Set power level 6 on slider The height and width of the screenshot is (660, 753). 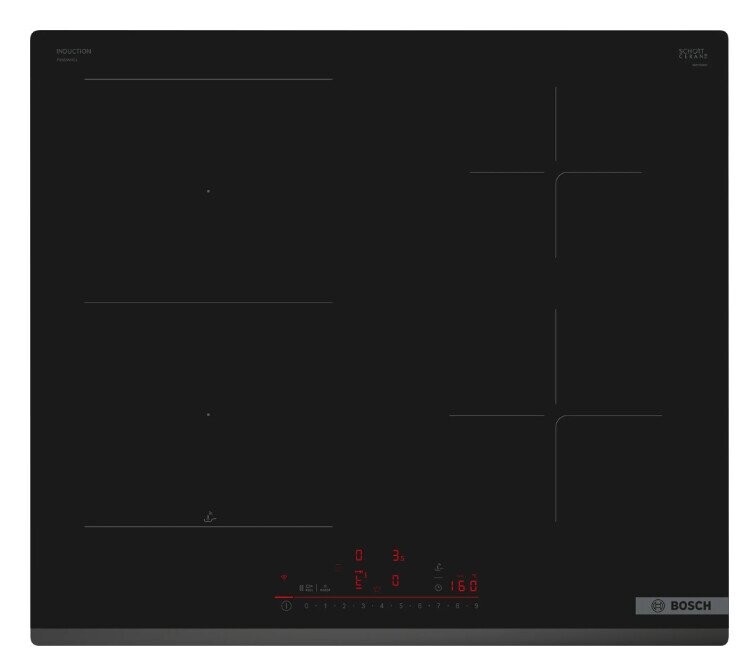coord(420,606)
